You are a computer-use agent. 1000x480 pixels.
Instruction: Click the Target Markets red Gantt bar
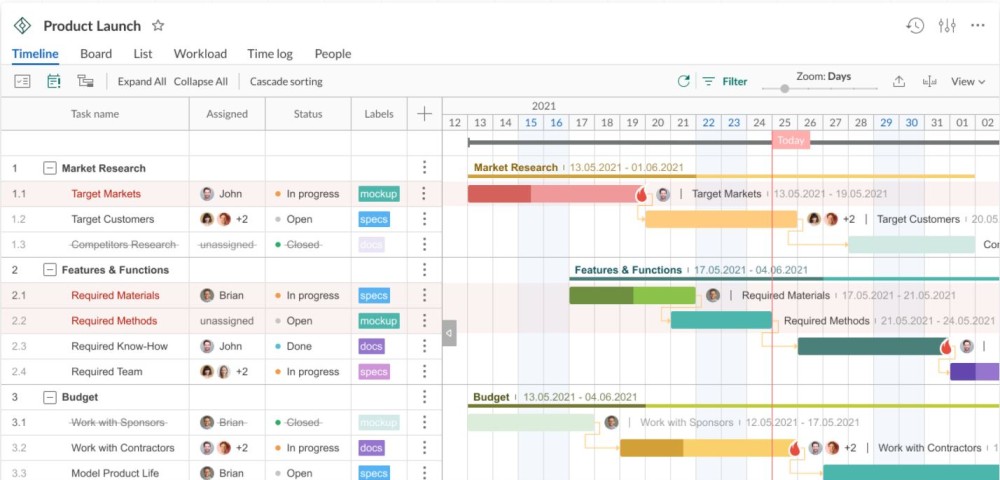point(554,194)
